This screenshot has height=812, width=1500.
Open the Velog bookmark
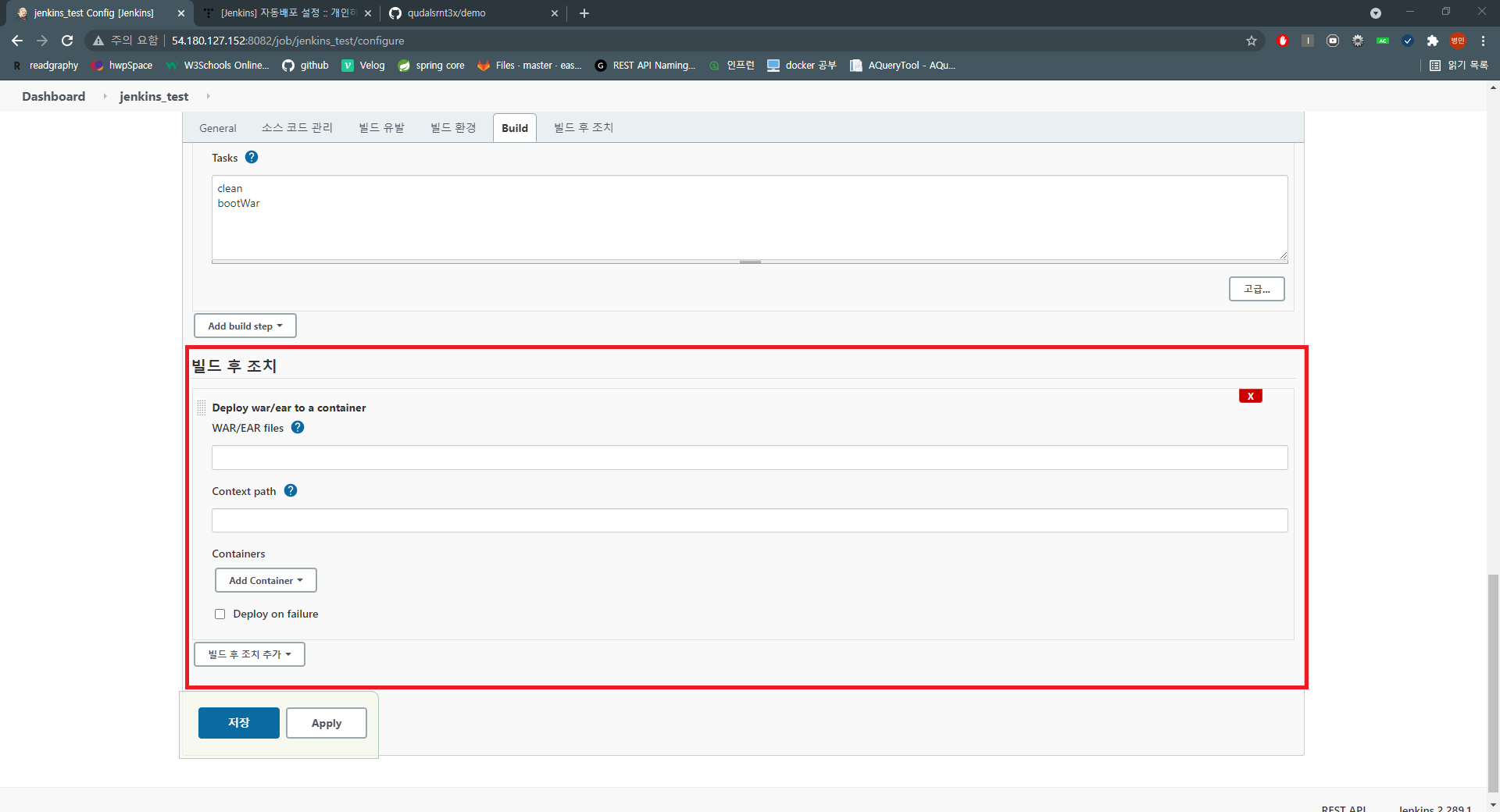coord(362,66)
